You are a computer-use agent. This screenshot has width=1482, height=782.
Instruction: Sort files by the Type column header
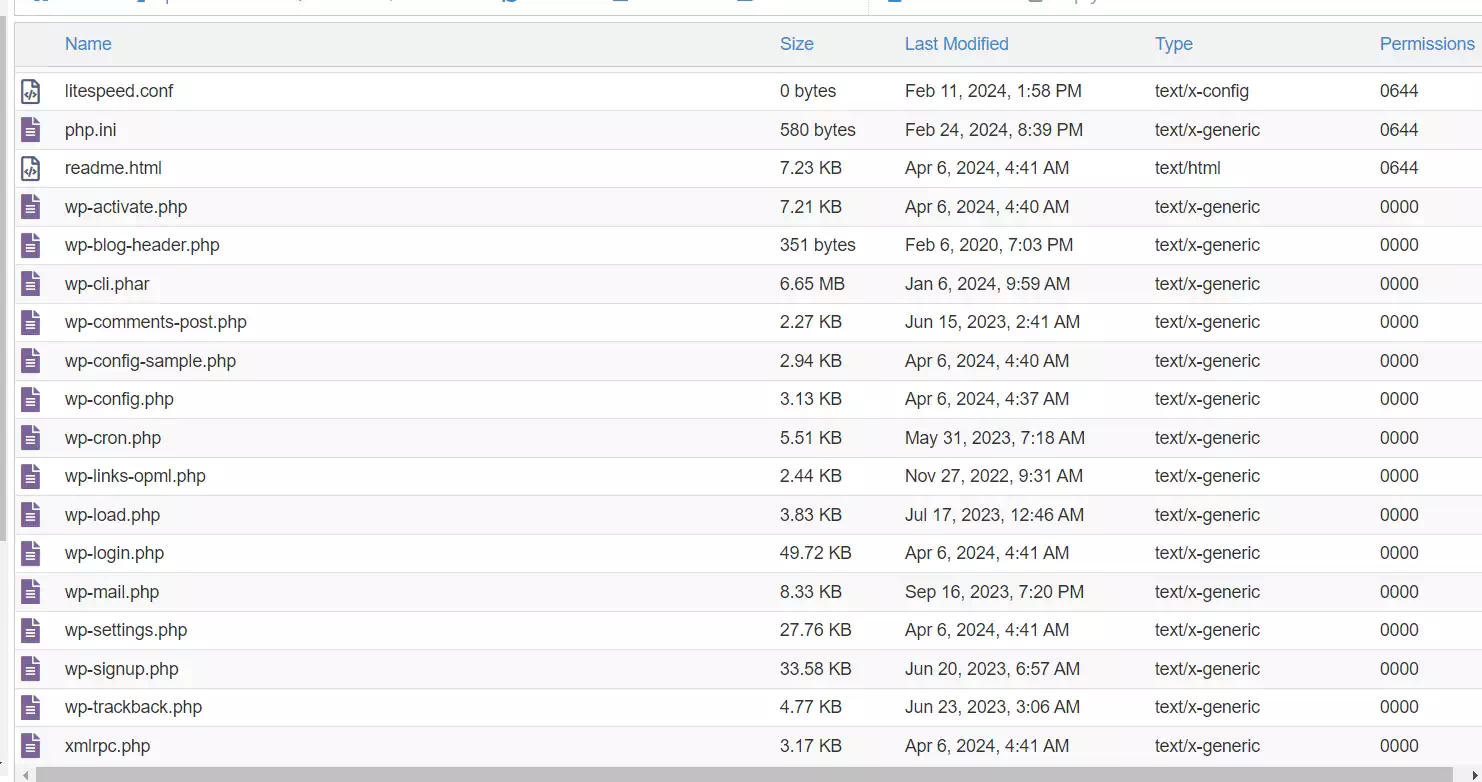(1174, 44)
